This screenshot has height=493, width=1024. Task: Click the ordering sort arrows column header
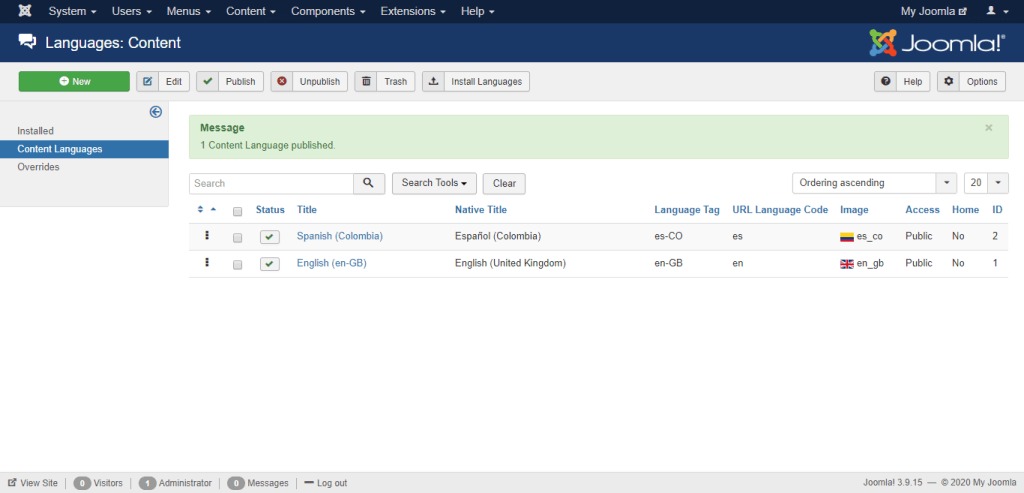pos(206,210)
